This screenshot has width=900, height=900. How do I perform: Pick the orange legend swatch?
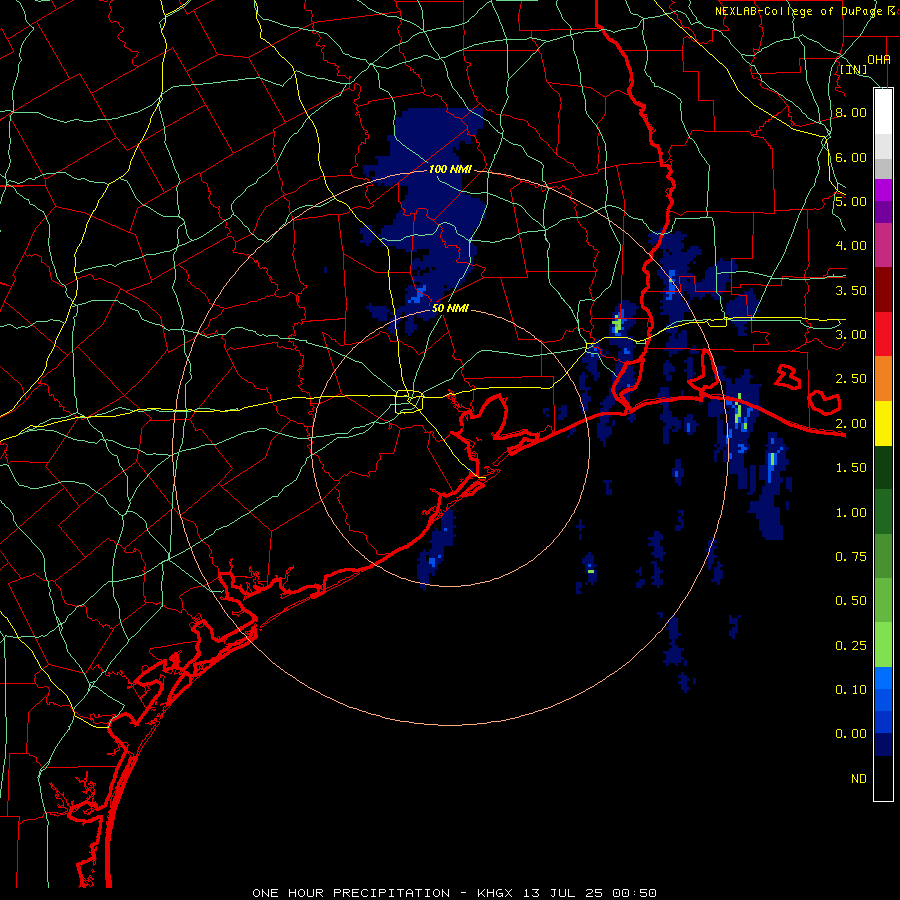[883, 379]
